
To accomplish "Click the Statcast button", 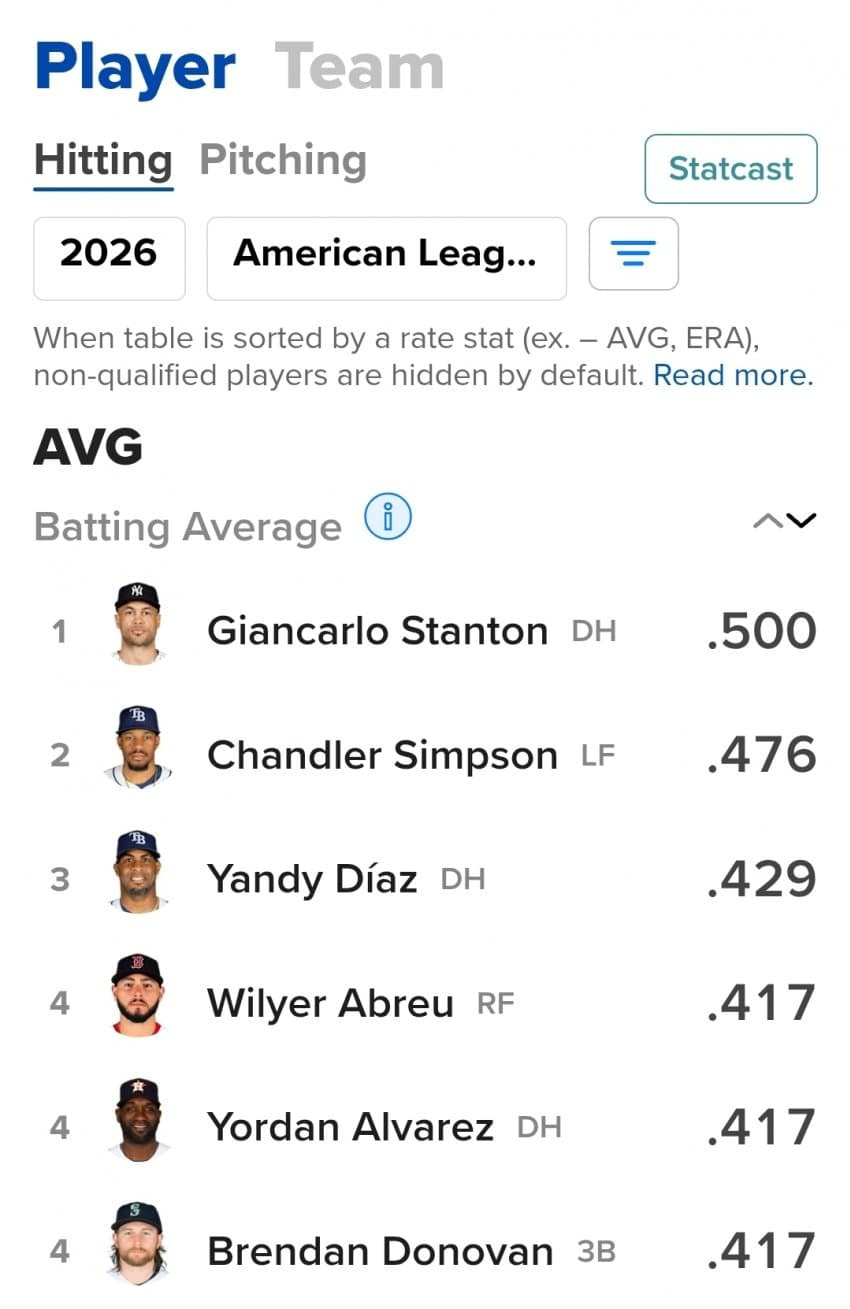I will (x=730, y=169).
